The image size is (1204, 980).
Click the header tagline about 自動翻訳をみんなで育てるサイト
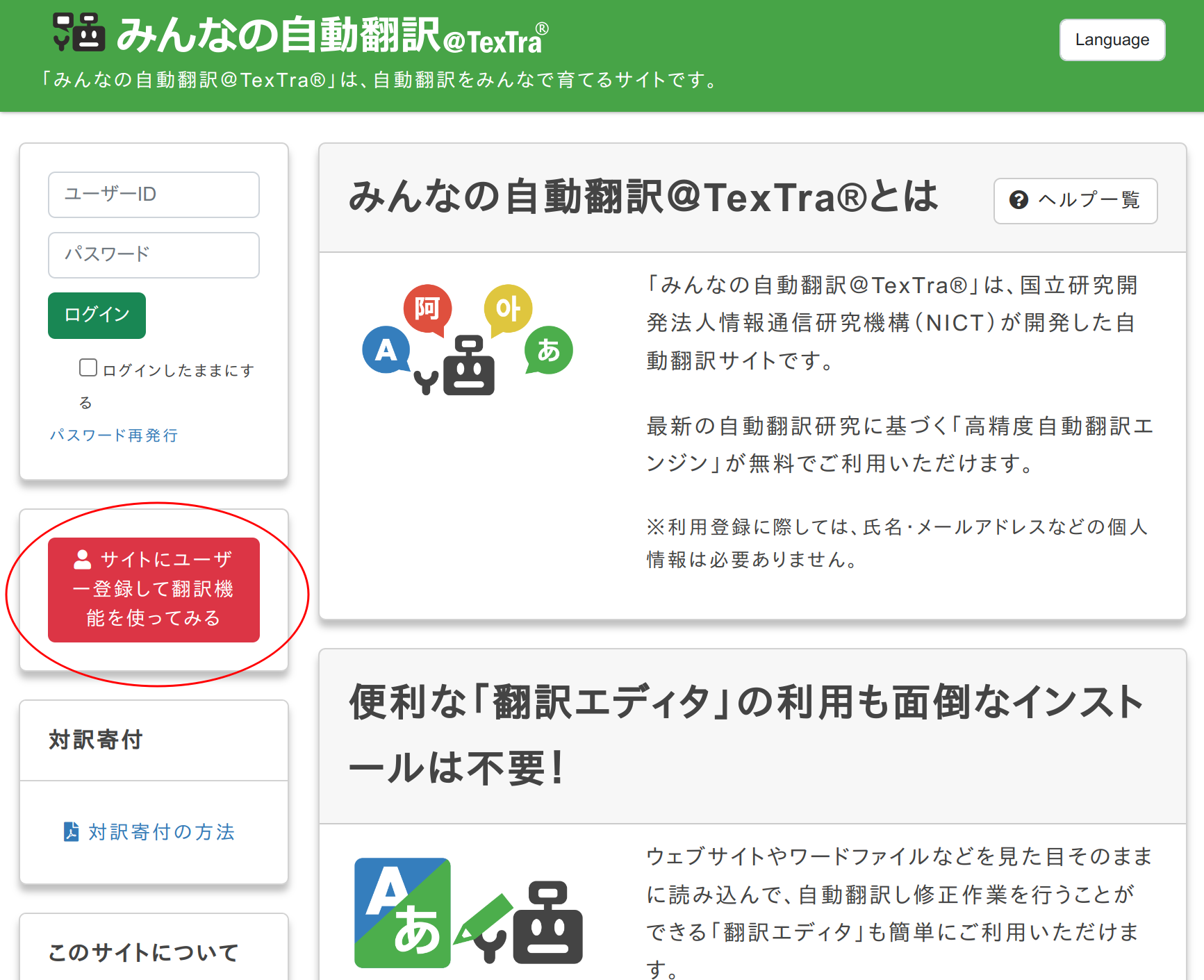click(x=379, y=80)
